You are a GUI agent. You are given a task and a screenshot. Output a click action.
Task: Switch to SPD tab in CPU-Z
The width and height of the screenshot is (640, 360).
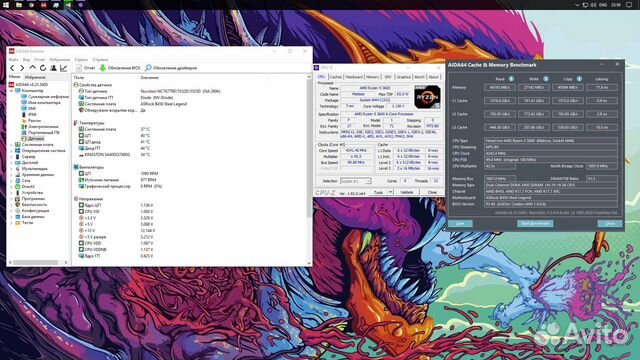(388, 77)
